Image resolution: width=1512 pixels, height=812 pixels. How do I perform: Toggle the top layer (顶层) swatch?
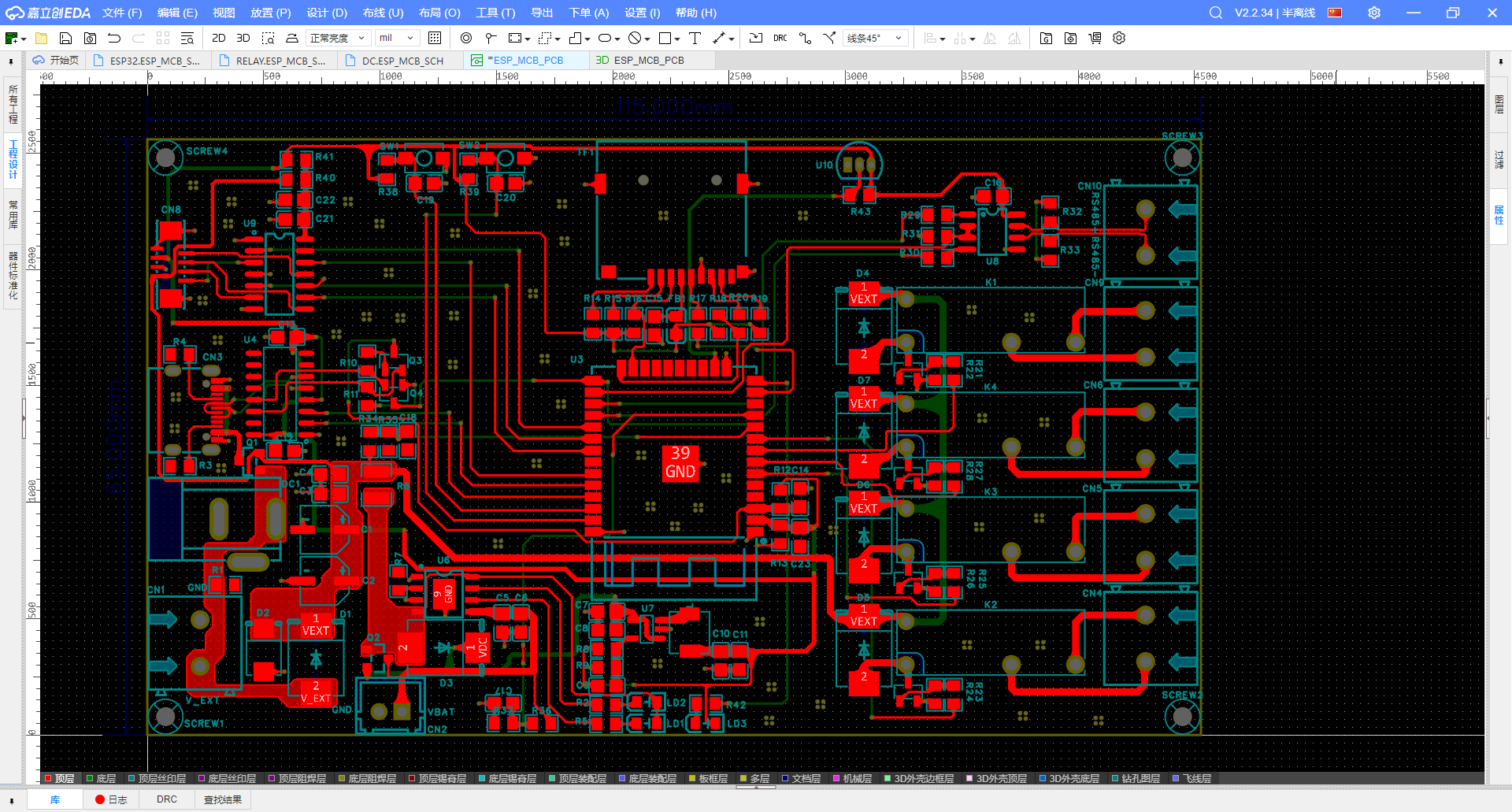tap(48, 778)
